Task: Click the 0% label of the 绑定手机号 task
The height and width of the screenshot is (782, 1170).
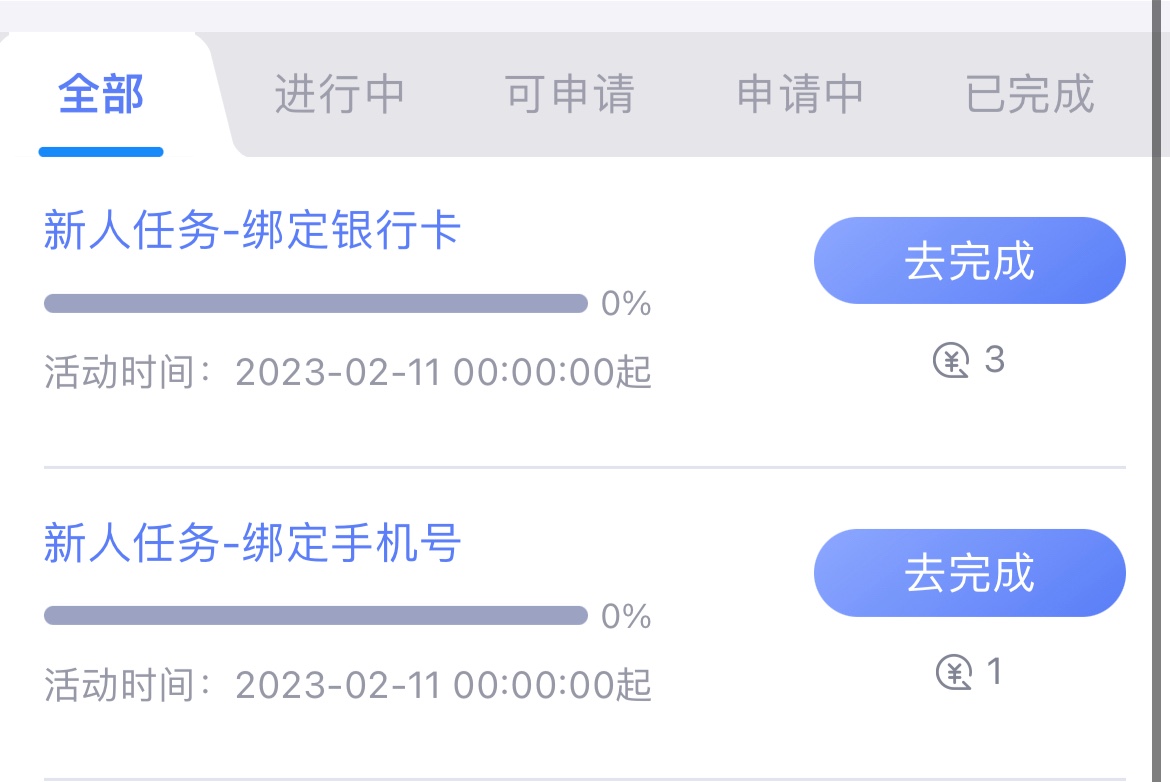Action: 626,616
